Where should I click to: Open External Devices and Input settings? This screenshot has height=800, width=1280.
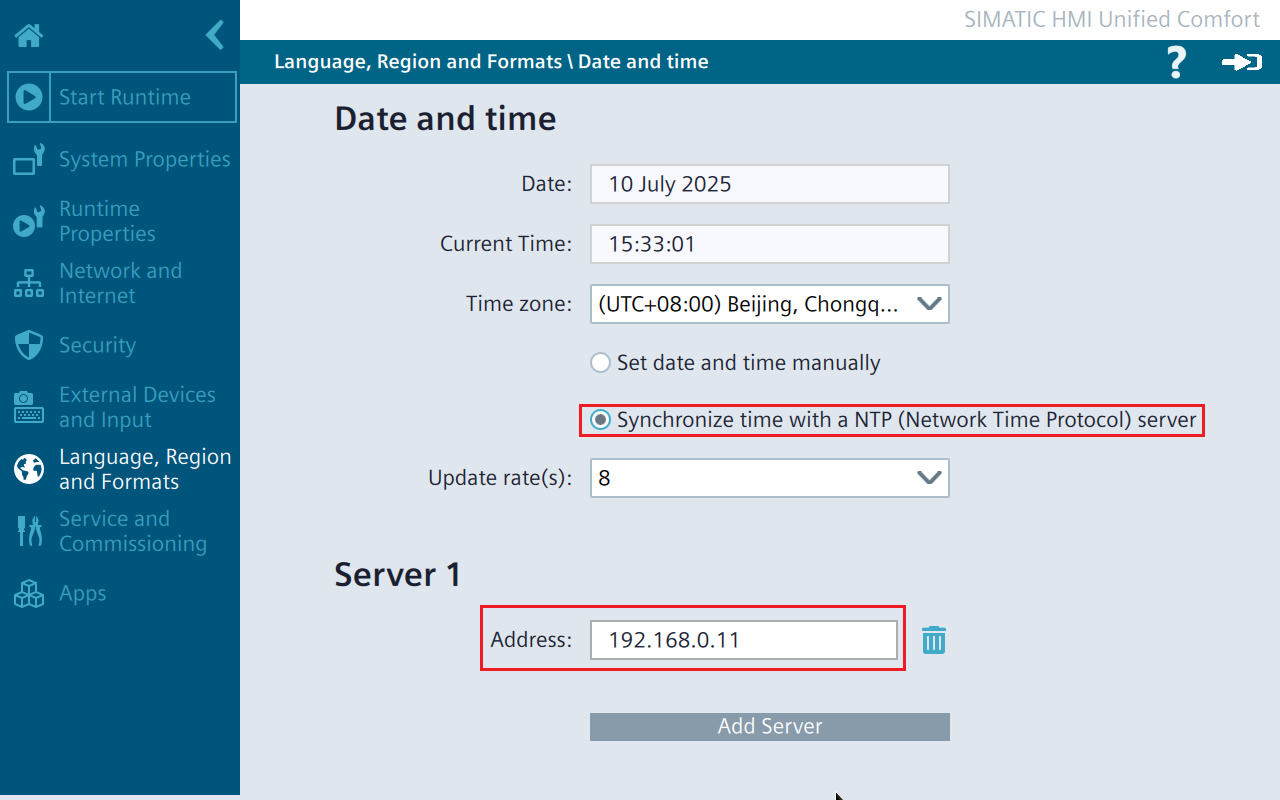[137, 407]
